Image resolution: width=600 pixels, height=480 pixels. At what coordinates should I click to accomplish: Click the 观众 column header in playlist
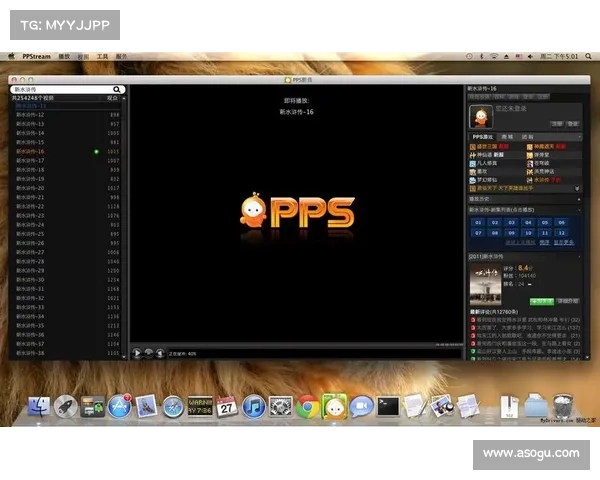pyautogui.click(x=112, y=98)
